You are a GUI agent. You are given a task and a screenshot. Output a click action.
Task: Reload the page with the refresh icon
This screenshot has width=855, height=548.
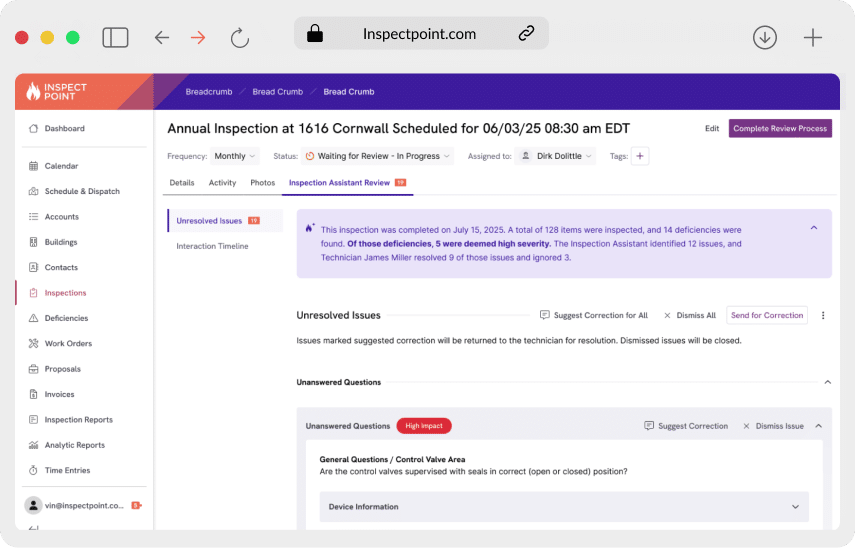[239, 37]
